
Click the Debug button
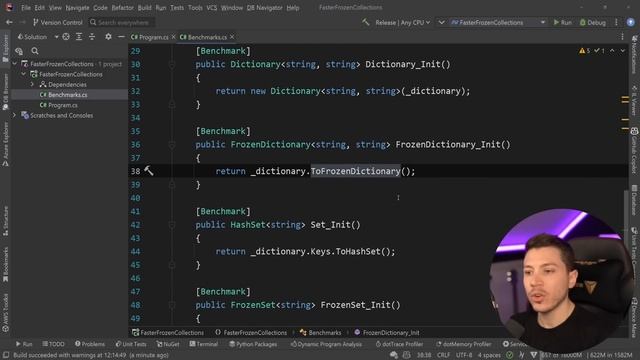click(593, 22)
